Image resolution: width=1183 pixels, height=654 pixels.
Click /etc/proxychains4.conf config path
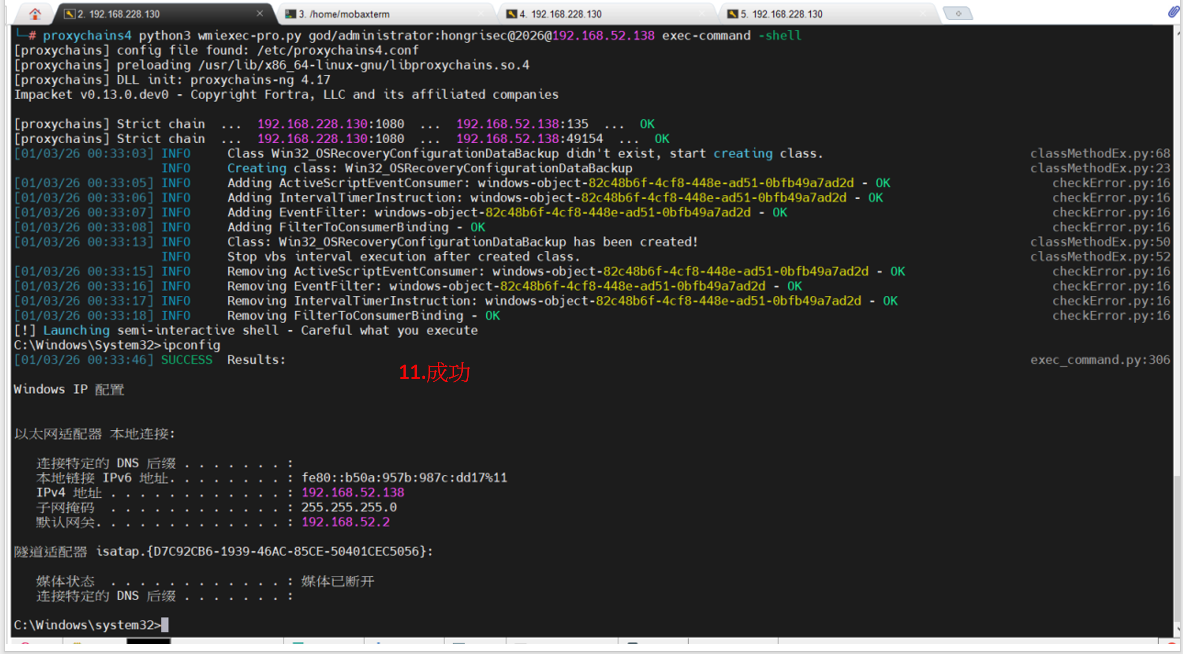pos(338,51)
